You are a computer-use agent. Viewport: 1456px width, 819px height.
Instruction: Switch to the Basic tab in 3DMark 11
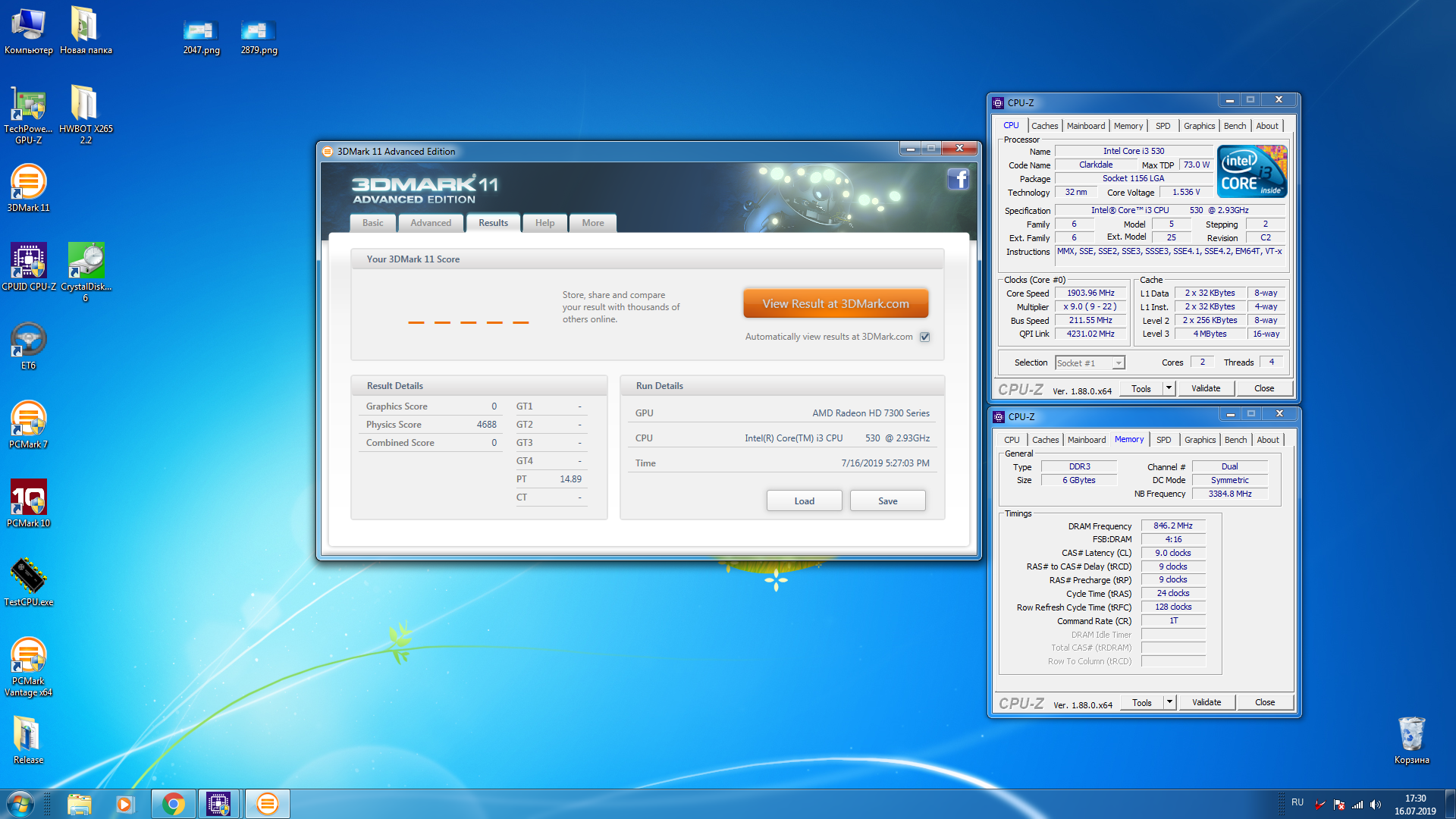coord(372,223)
